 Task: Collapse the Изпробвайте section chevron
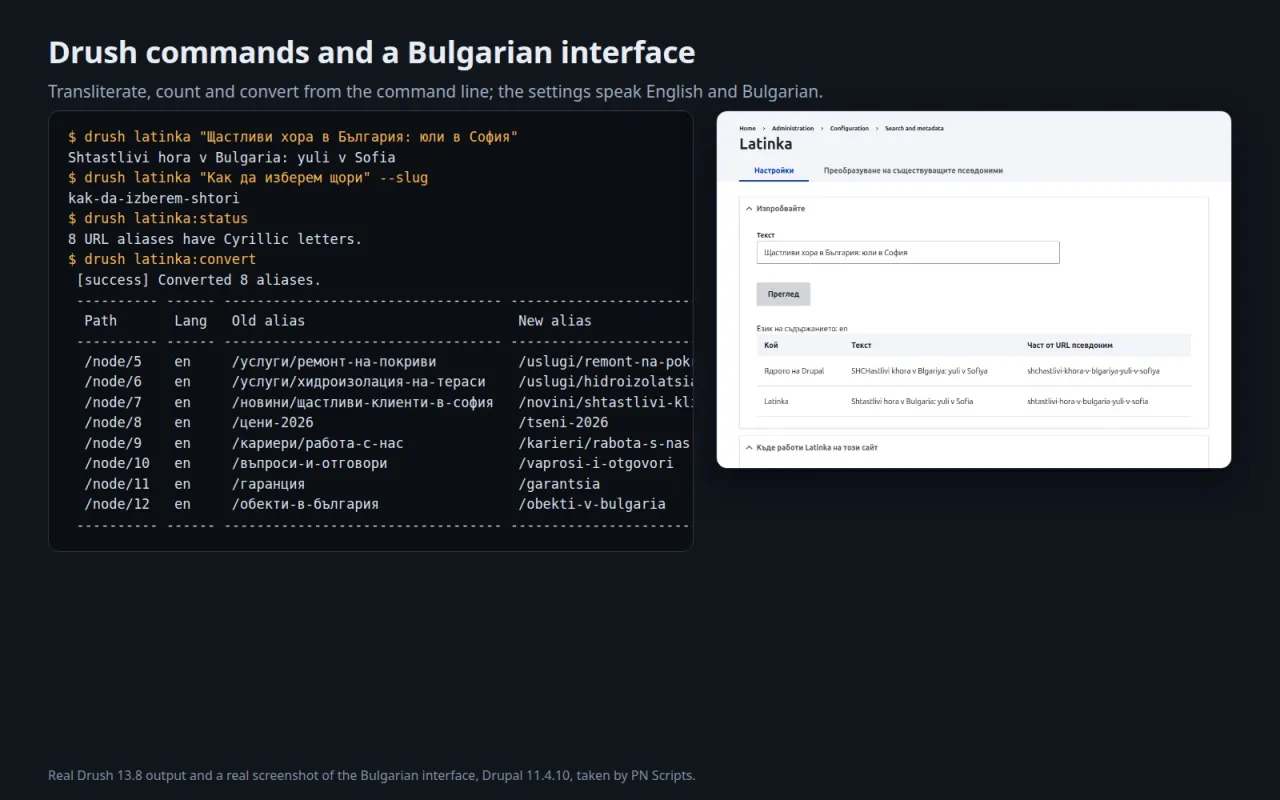(x=749, y=209)
